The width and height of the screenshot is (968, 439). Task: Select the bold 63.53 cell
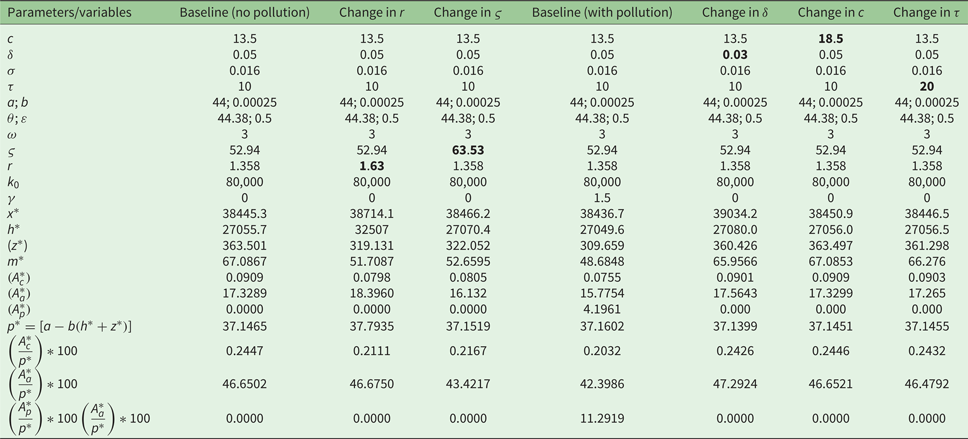(x=468, y=148)
